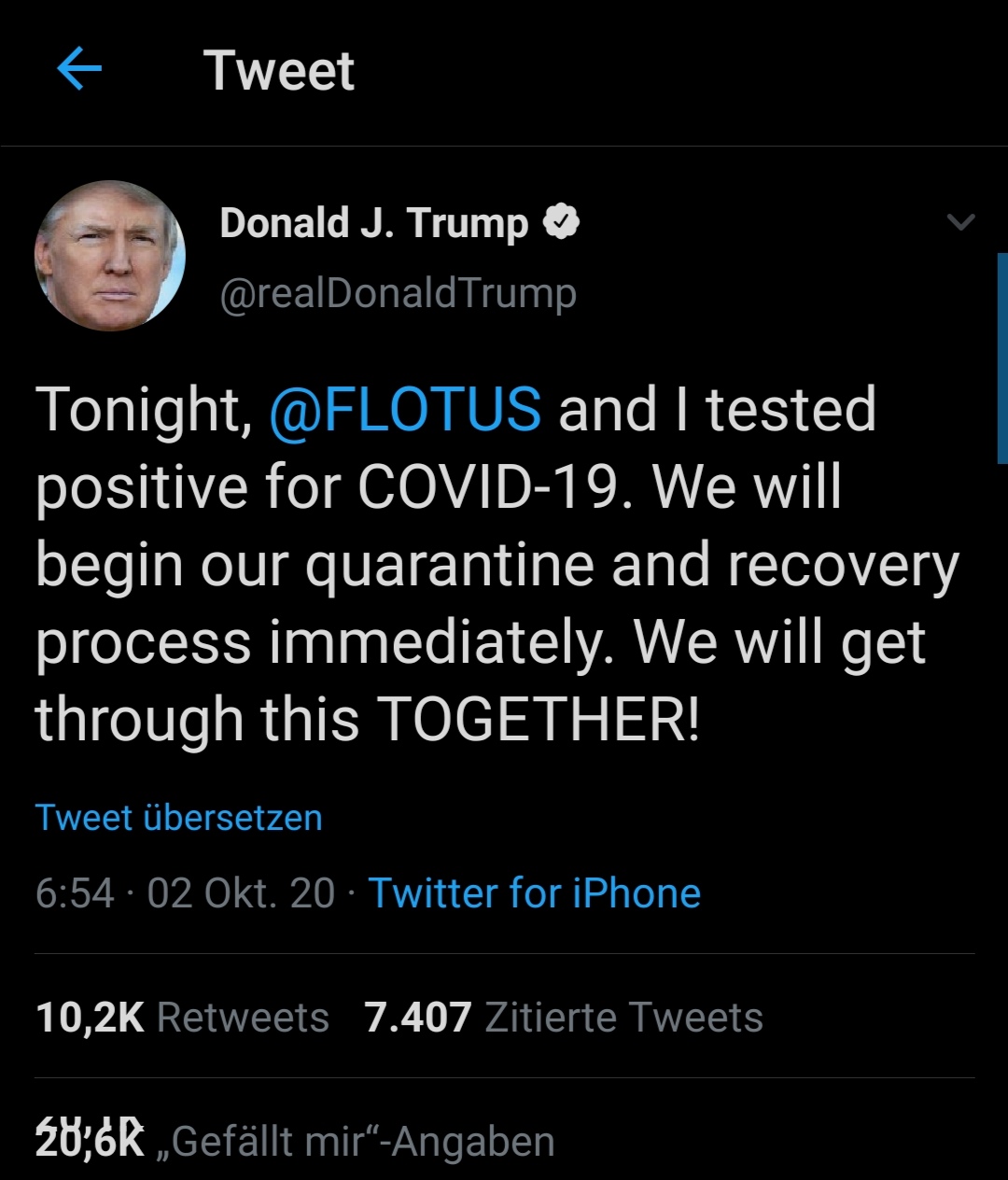Open the profile picture avatar
The height and width of the screenshot is (1180, 1008).
point(110,256)
